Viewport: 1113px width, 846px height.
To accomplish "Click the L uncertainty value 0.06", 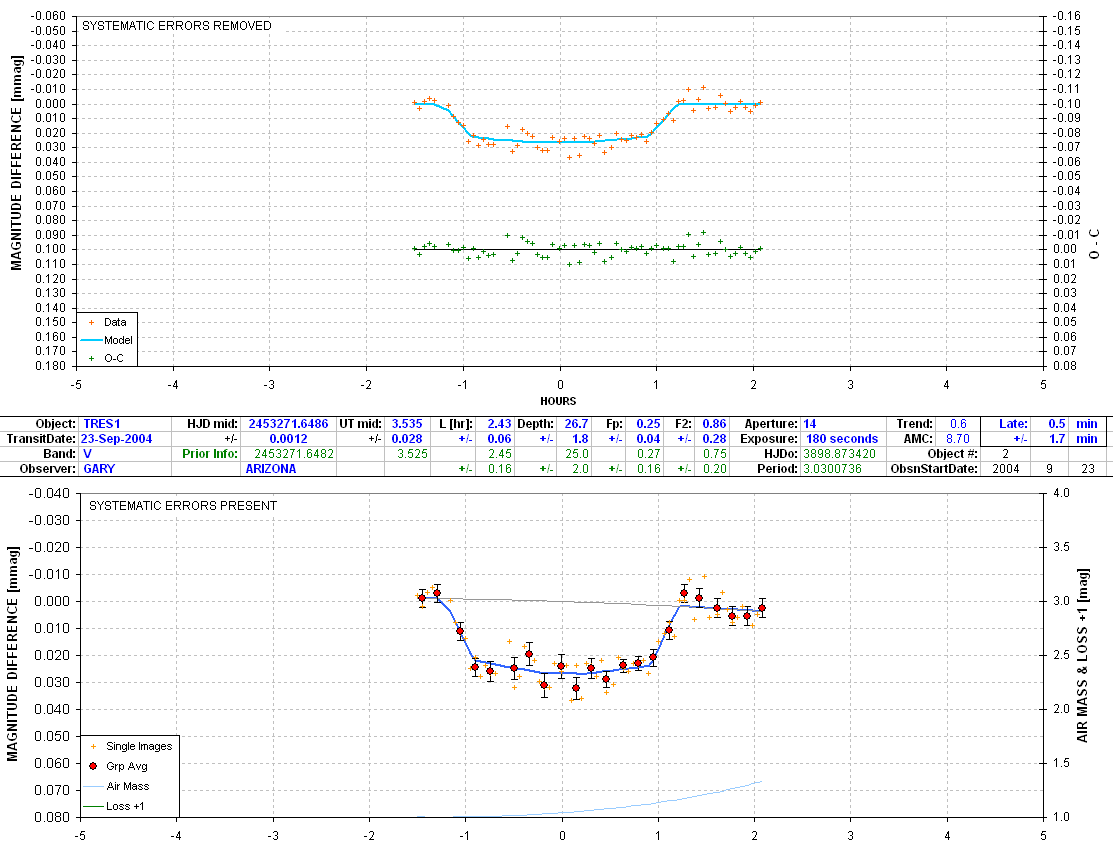I will click(499, 439).
